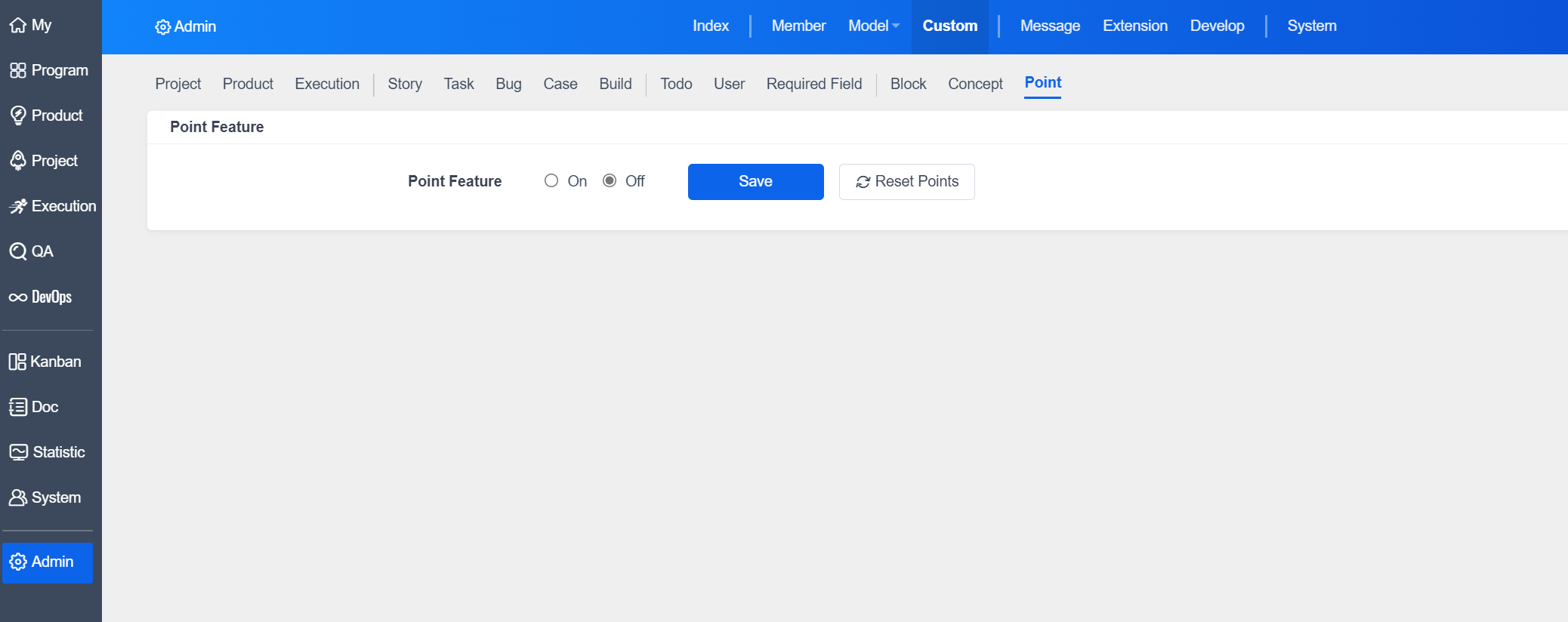This screenshot has height=622, width=1568.
Task: Go to the Concept tab
Action: click(x=975, y=84)
